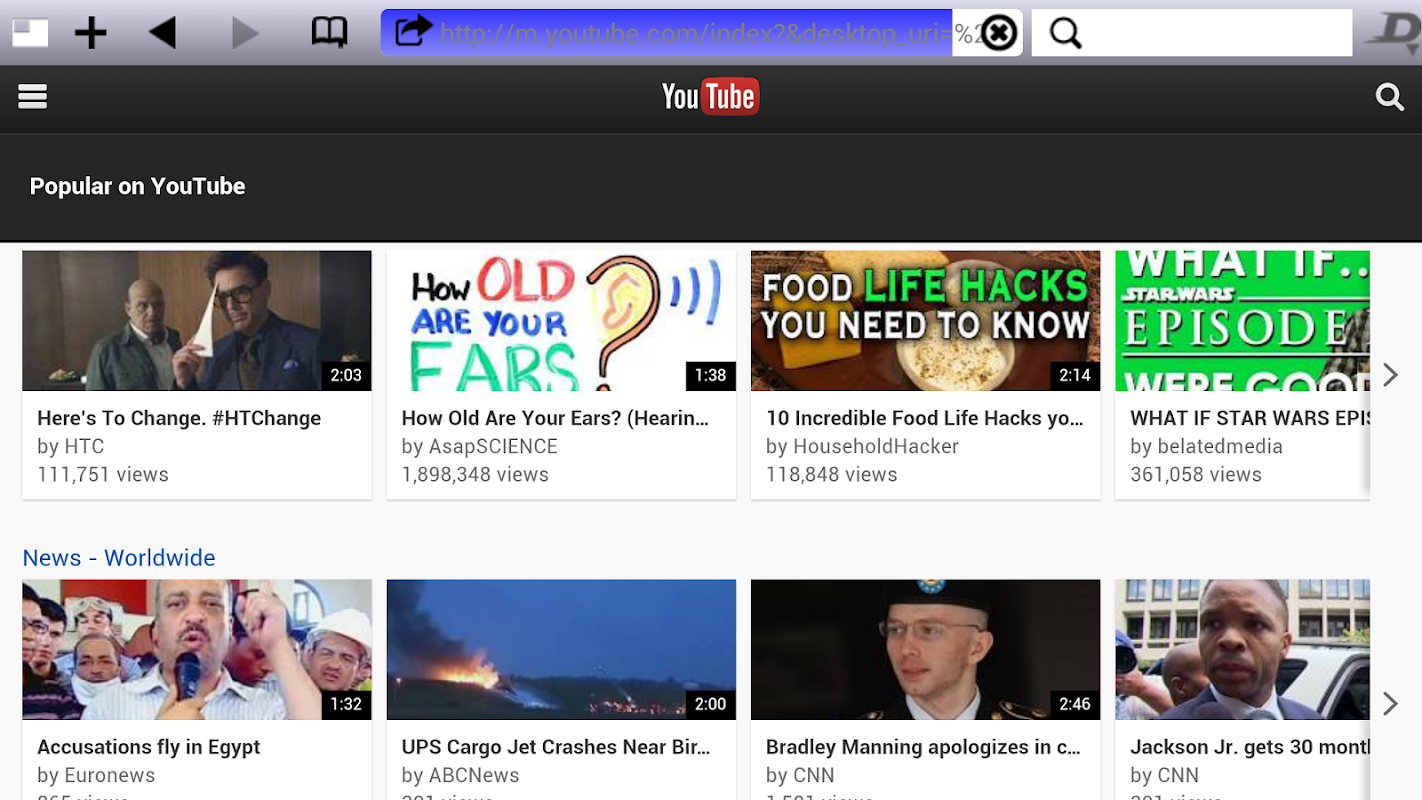Click "by belatedmedia" channel text

tap(1206, 446)
